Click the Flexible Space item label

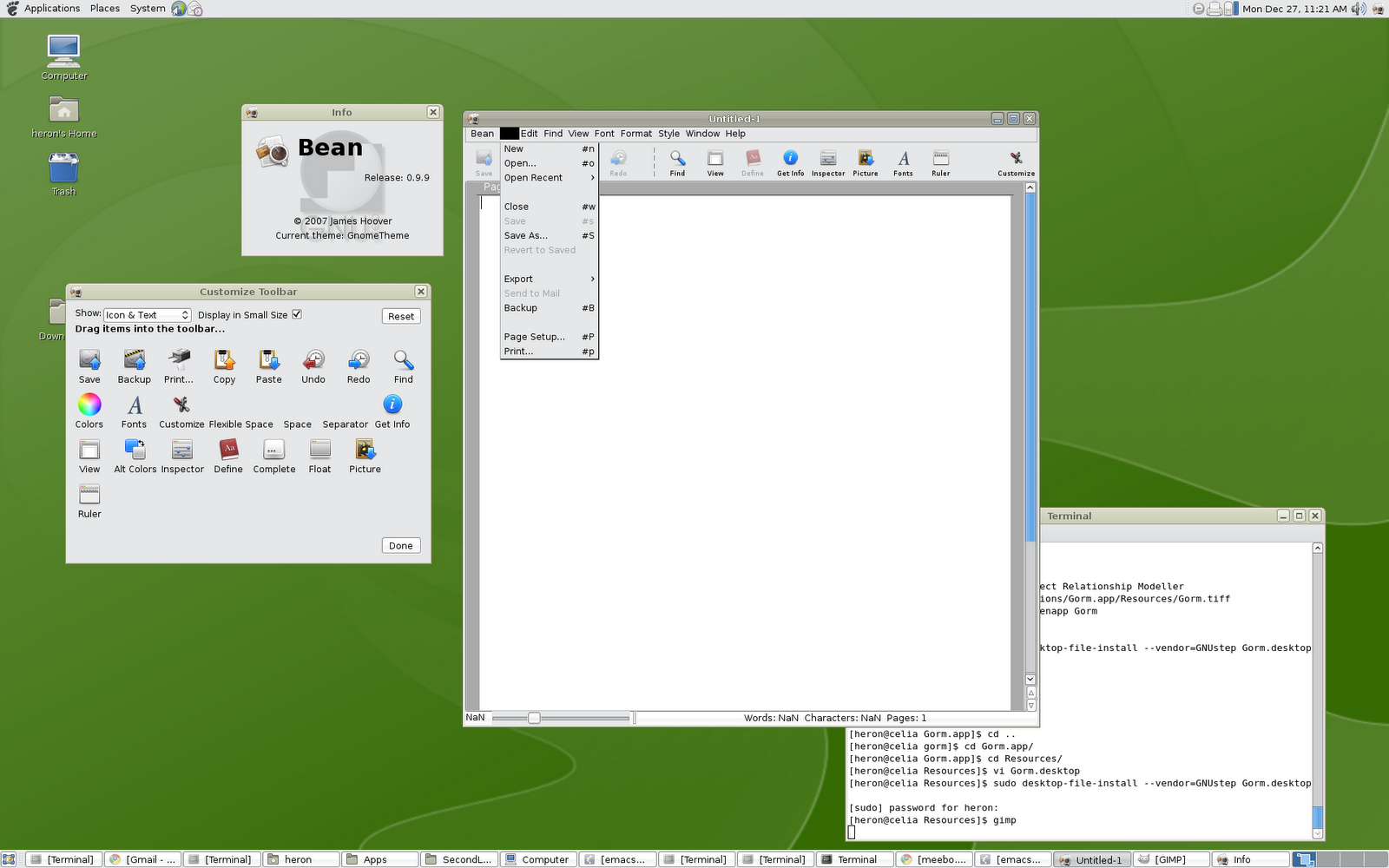coord(241,424)
